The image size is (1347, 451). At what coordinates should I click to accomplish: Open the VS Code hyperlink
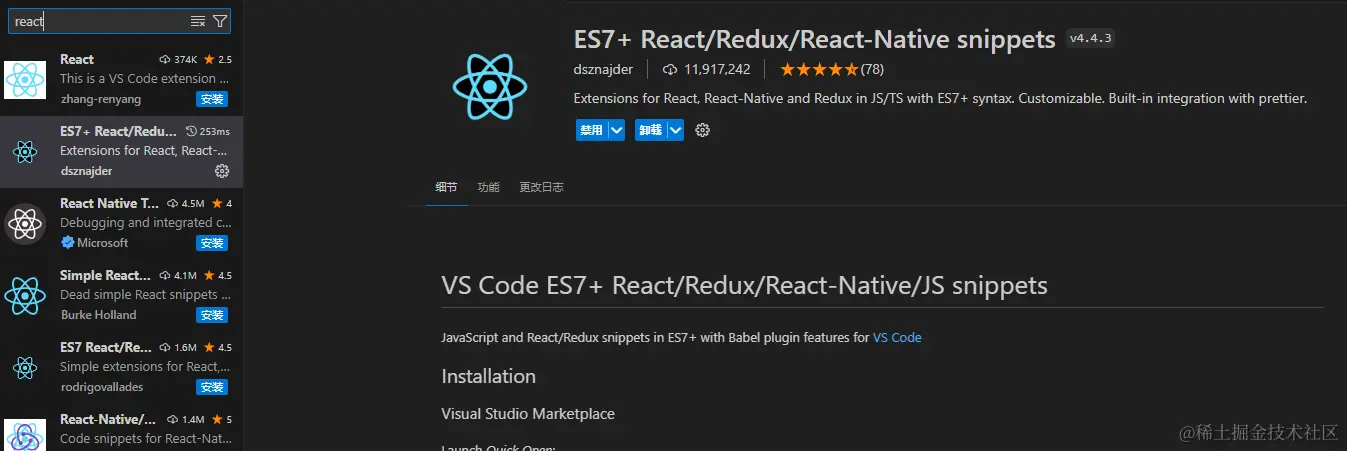tap(897, 337)
